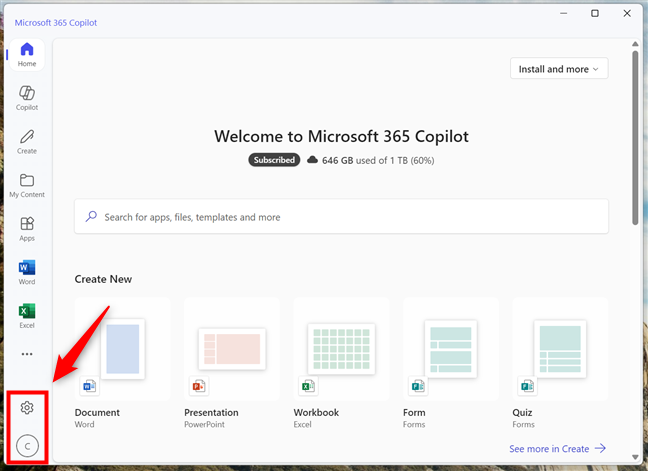648x471 pixels.
Task: Click the Microsoft 365 Copilot title text
Action: 56,23
